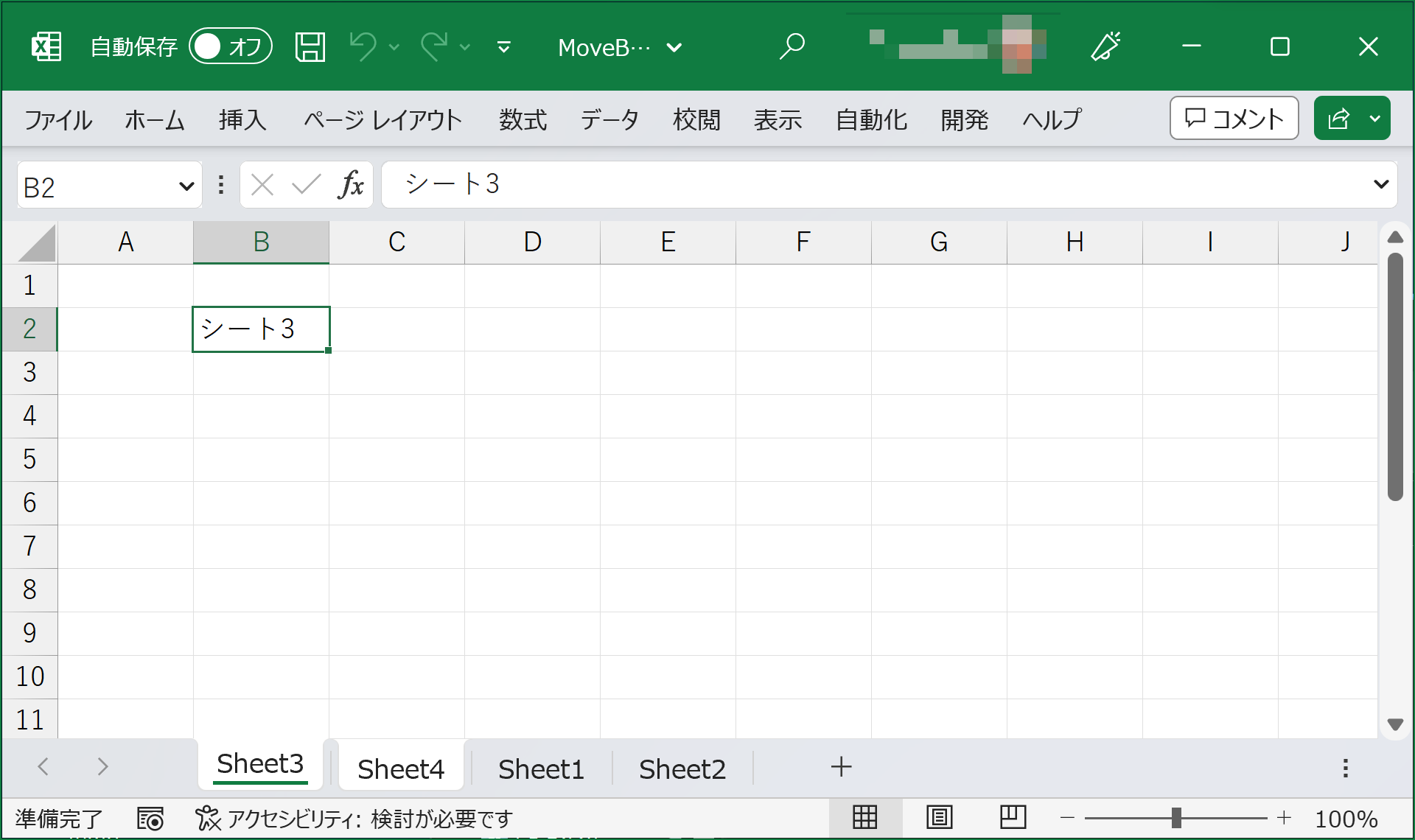The height and width of the screenshot is (840, 1415).
Task: Switch to the Sheet1 tab
Action: 541,769
